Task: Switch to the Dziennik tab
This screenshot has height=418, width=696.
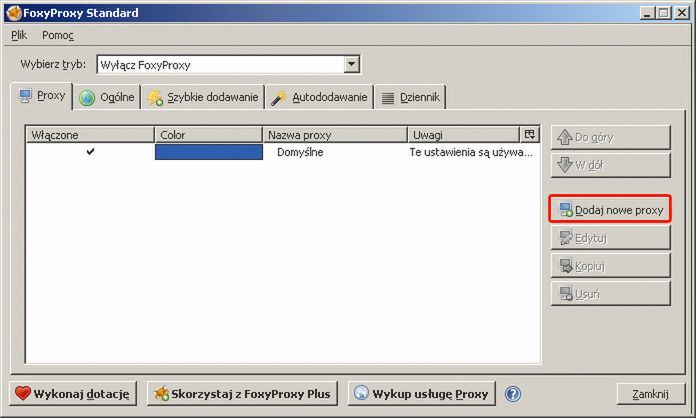Action: pos(411,97)
